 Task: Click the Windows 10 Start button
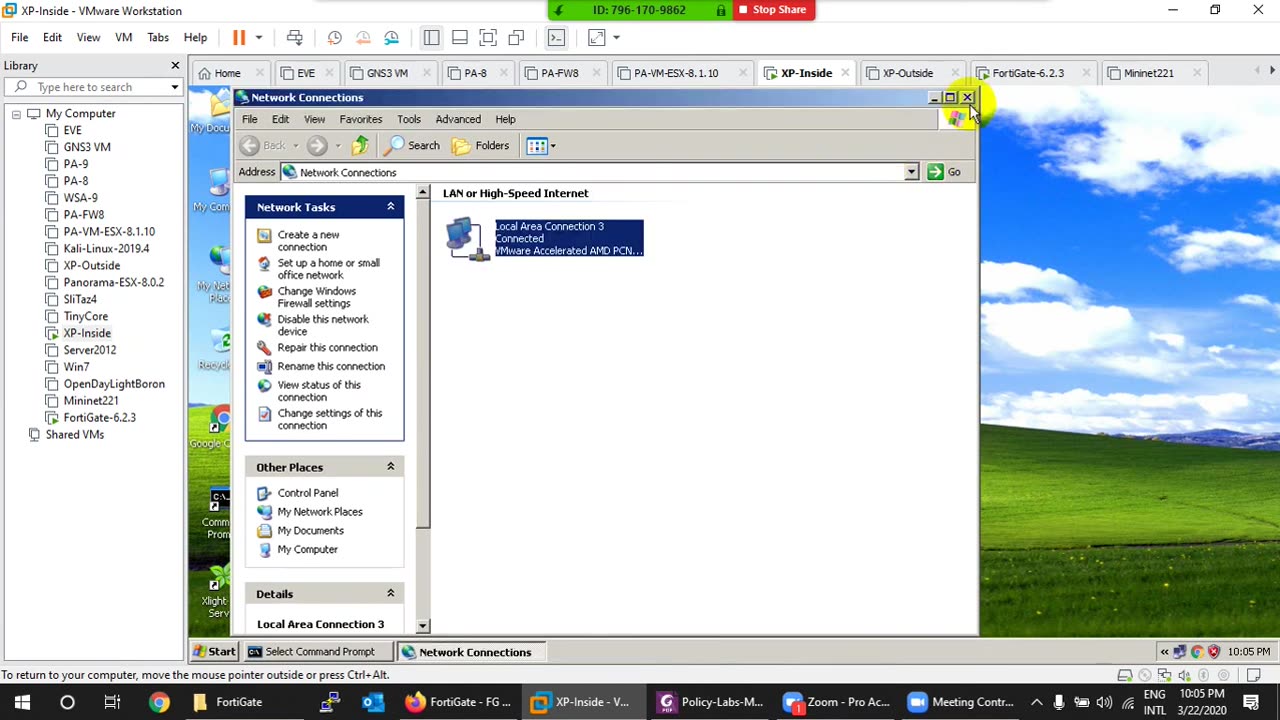[x=22, y=702]
